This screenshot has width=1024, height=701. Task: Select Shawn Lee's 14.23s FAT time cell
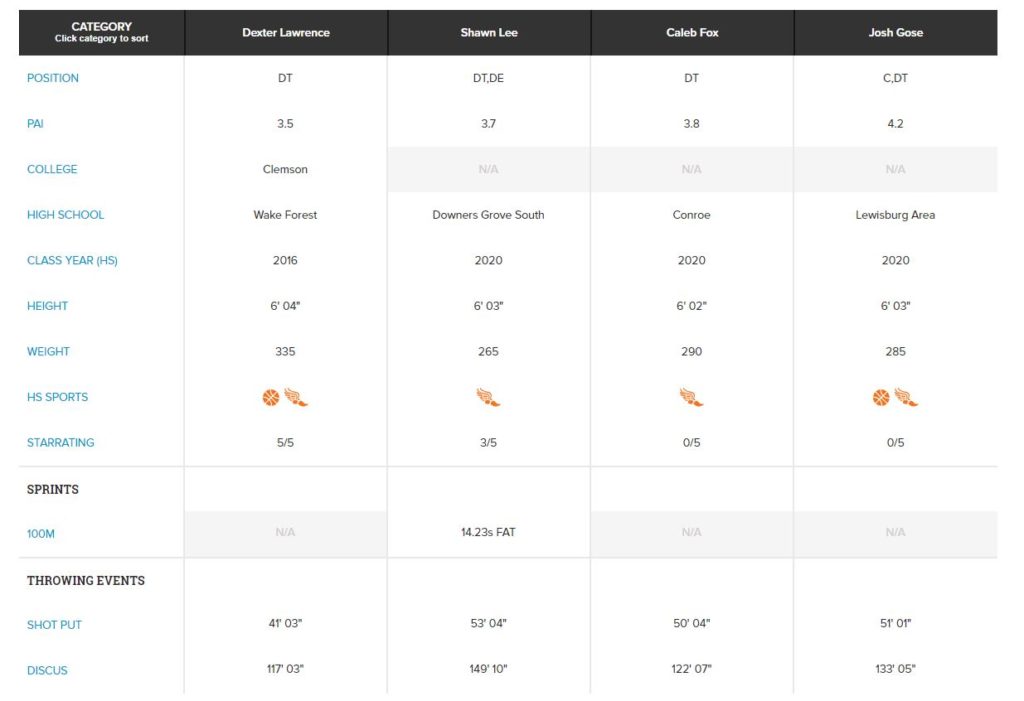pyautogui.click(x=488, y=534)
